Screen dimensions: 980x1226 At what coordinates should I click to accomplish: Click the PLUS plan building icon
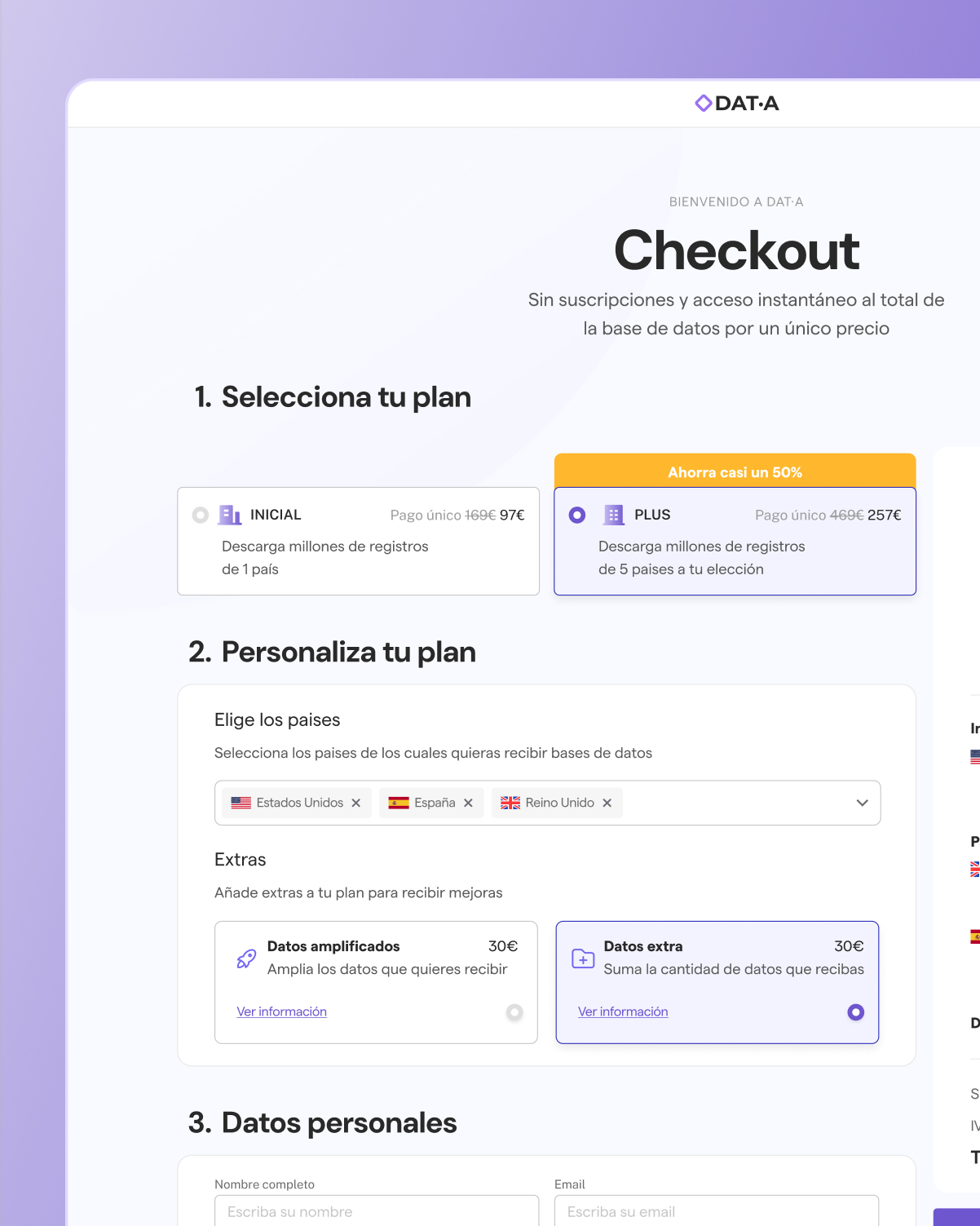tap(613, 515)
